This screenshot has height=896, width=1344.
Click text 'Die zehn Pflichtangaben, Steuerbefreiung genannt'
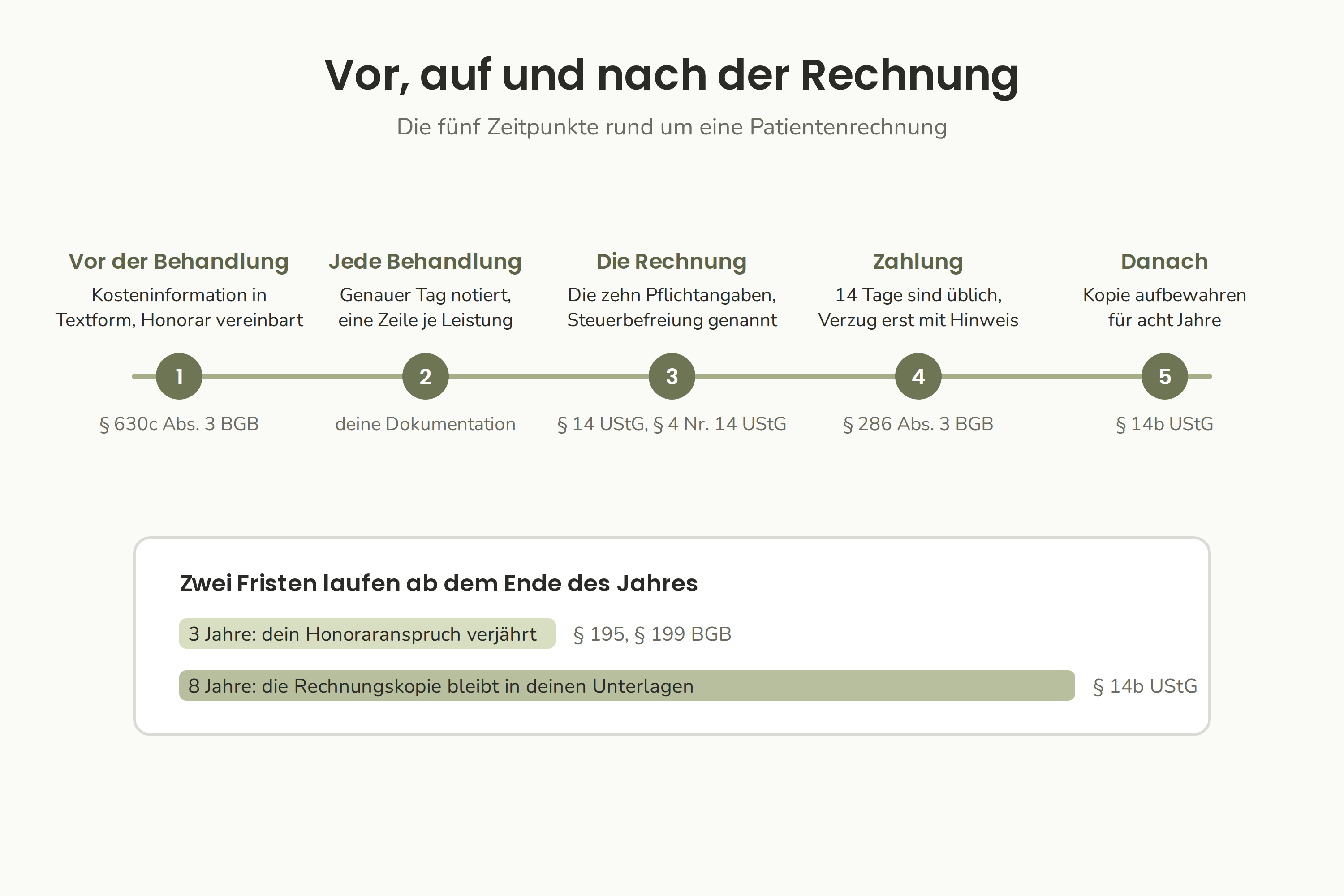tap(672, 307)
